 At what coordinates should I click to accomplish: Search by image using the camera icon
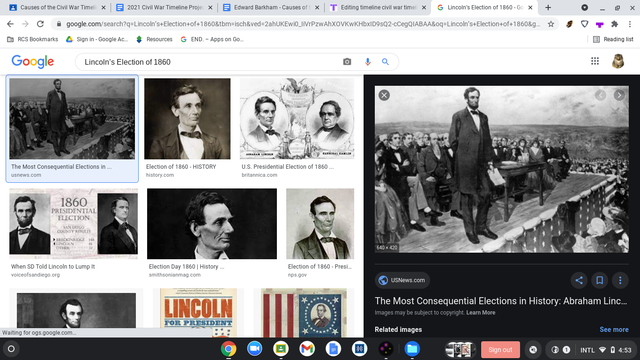coord(347,62)
